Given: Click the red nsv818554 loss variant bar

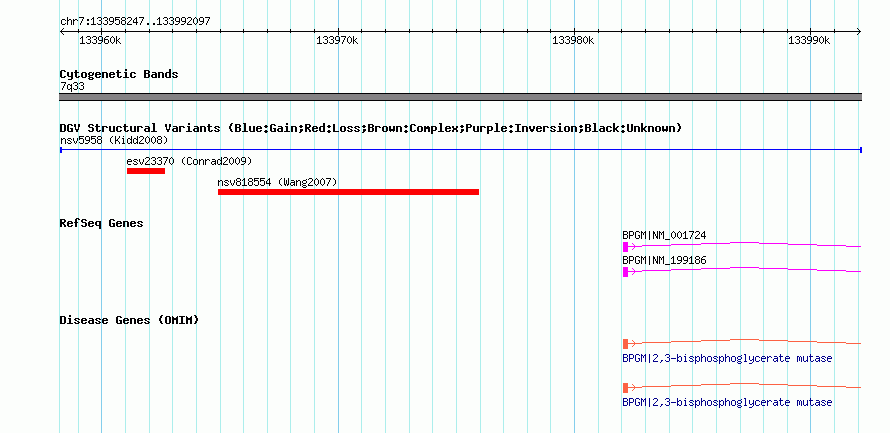Looking at the screenshot, I should [349, 192].
